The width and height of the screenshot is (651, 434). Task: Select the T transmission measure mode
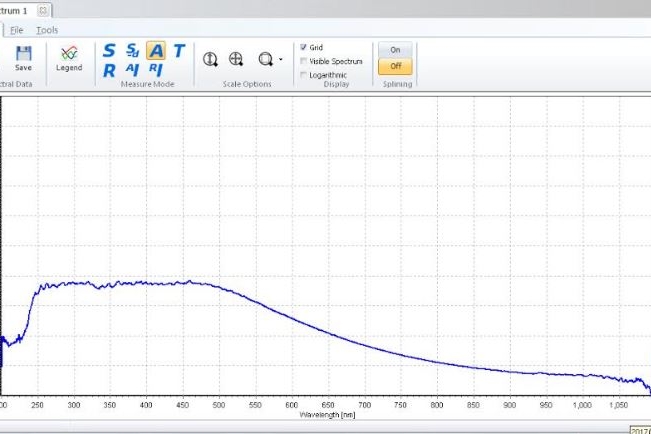(178, 51)
